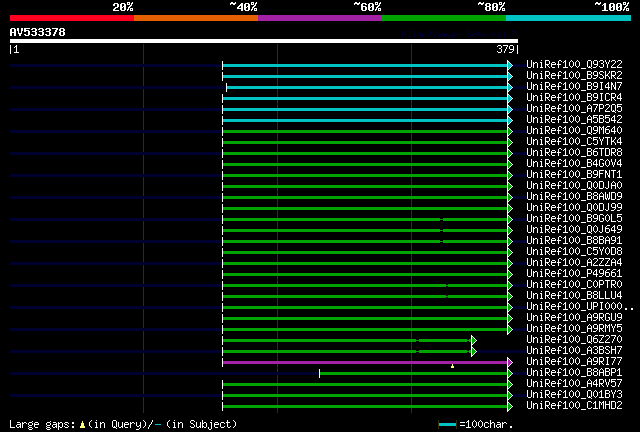
Task: Click the purple arrowhead ending the A9RI77 alignment
Action: pos(510,362)
